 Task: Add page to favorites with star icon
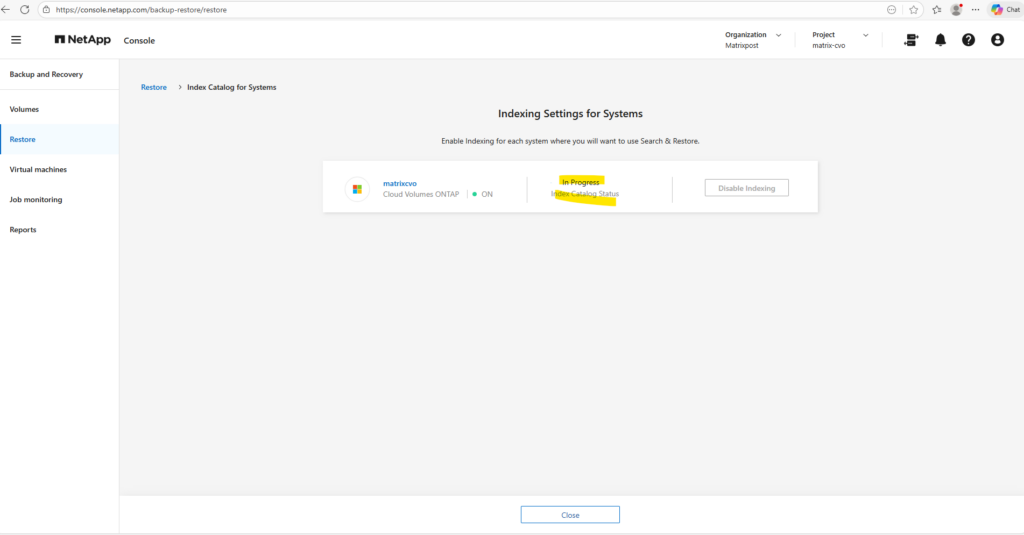914,10
